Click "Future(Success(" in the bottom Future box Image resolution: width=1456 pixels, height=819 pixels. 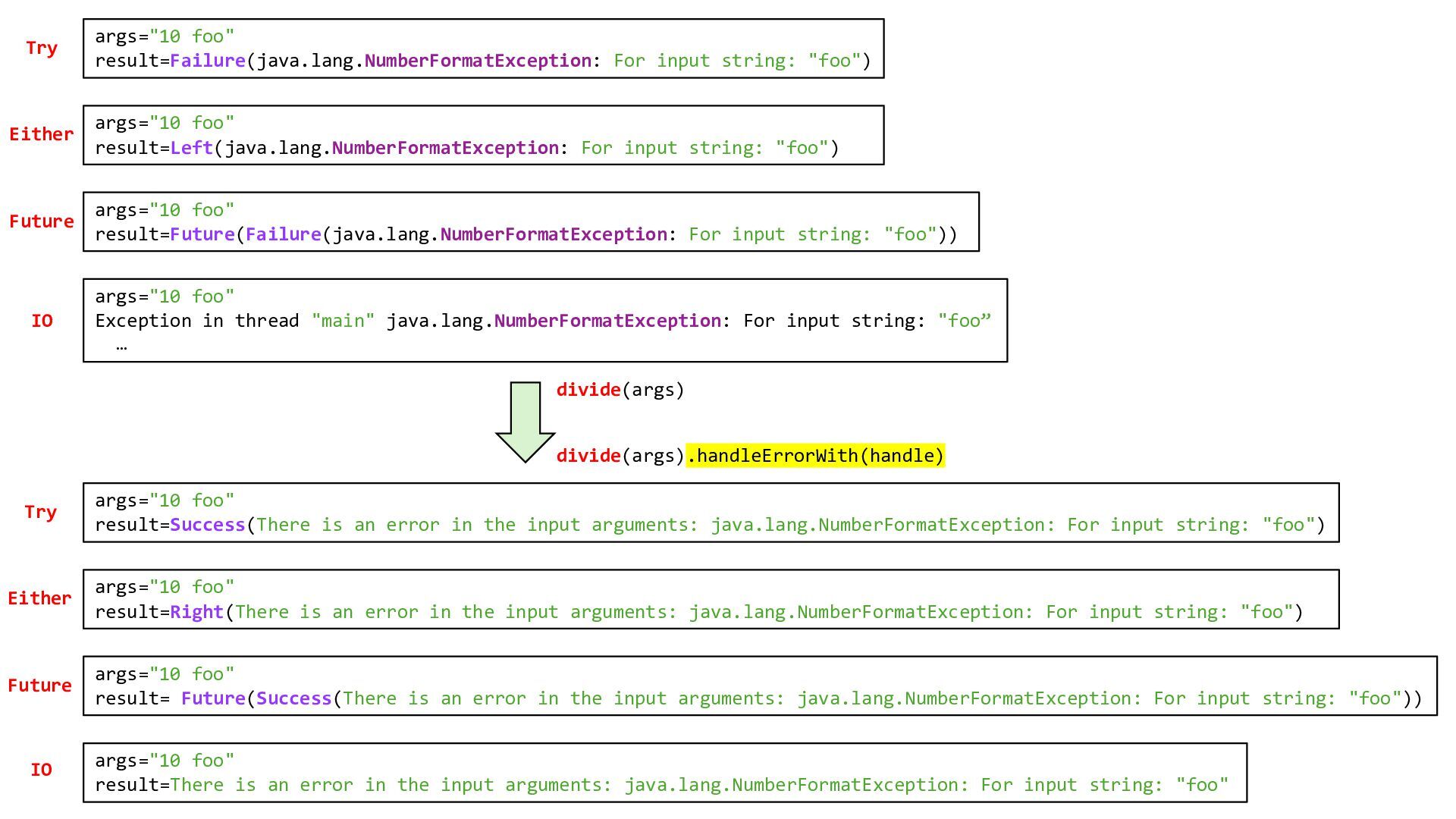click(262, 698)
